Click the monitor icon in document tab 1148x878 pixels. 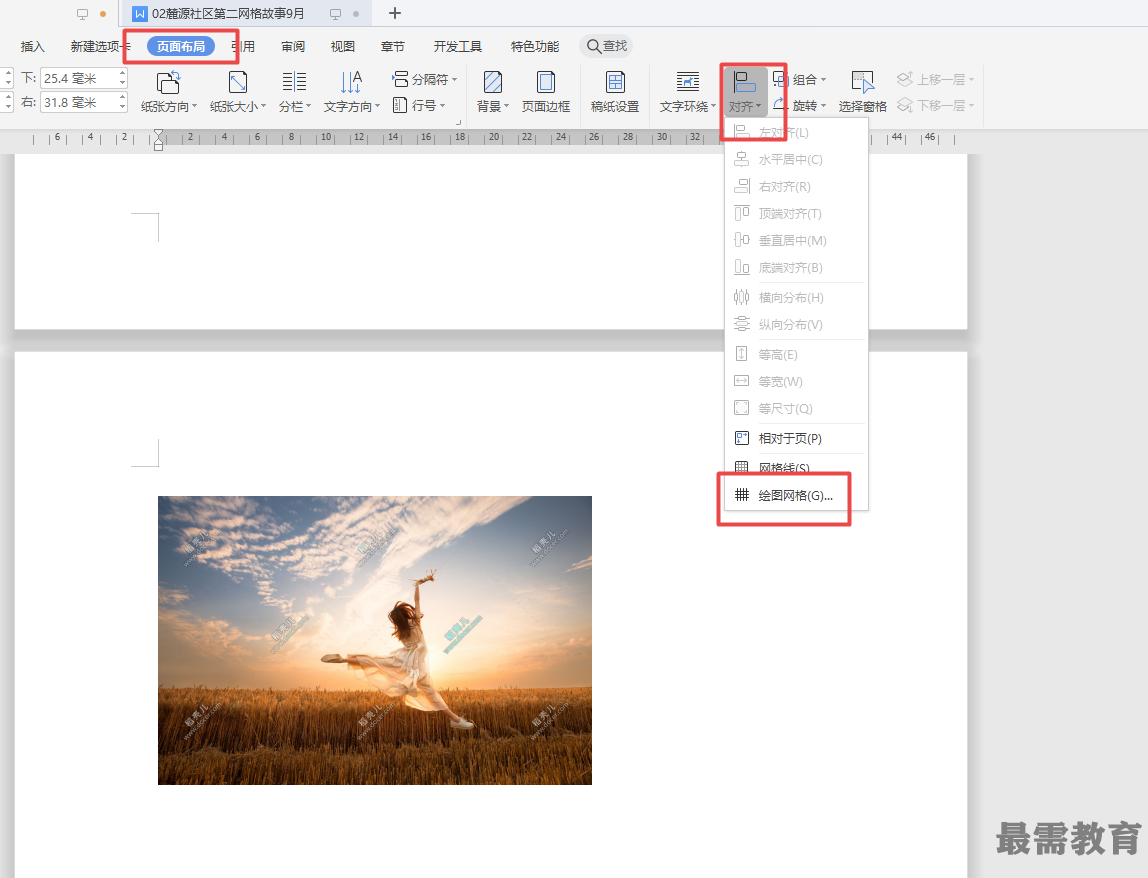[335, 14]
